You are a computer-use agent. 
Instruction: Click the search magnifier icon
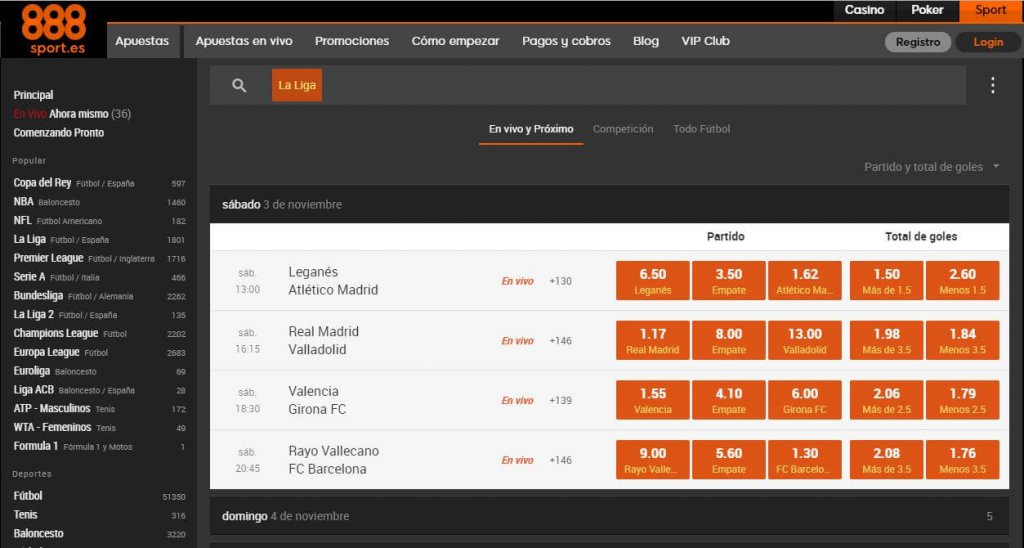point(239,86)
